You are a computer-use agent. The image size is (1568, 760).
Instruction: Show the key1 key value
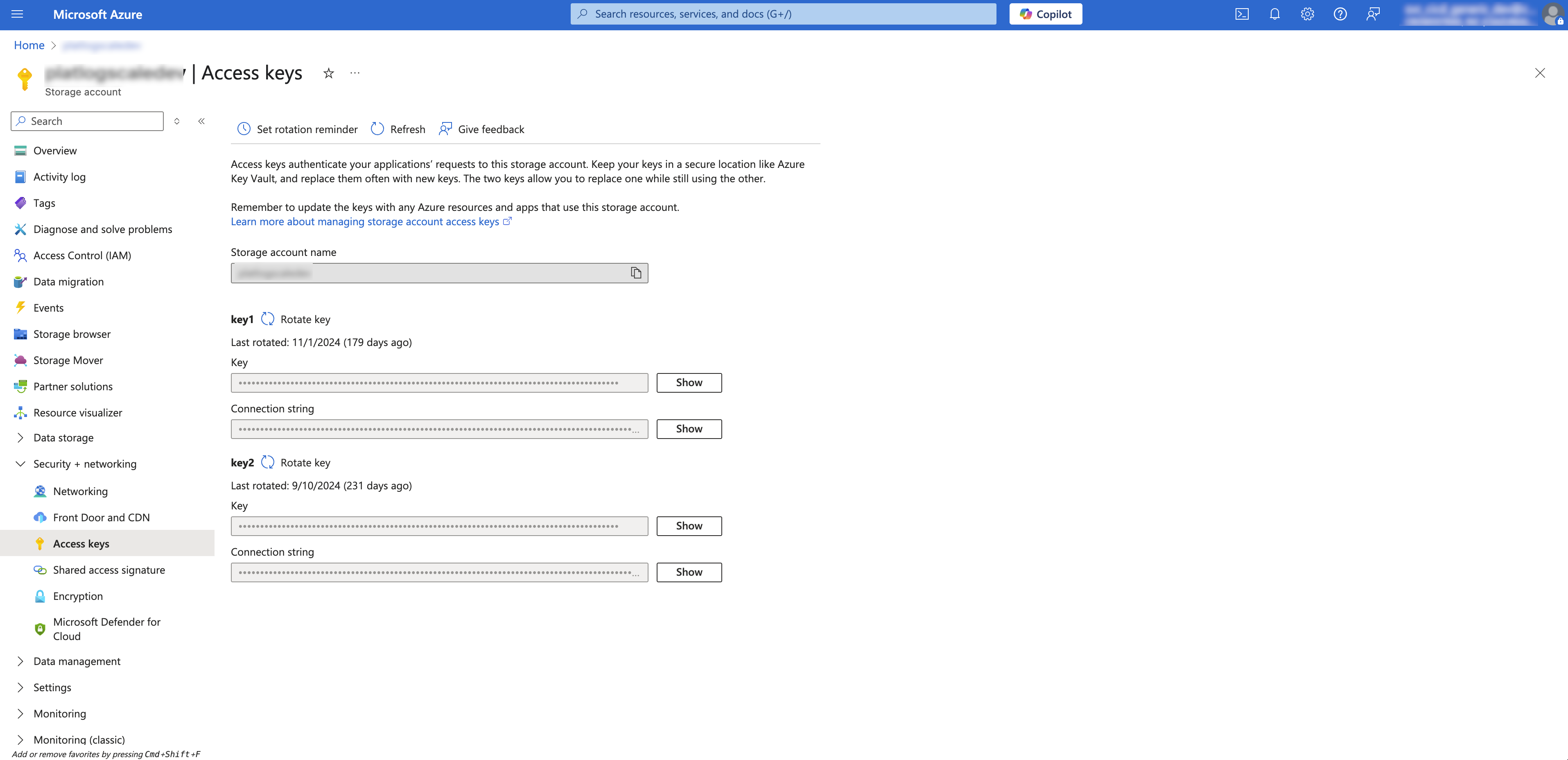[689, 382]
